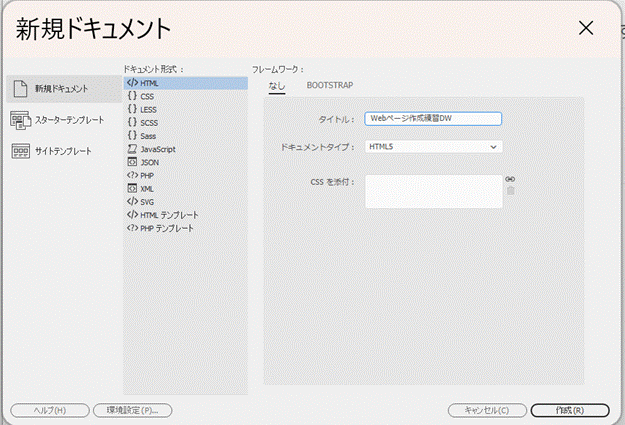Open スターターテンプレート category

60,120
